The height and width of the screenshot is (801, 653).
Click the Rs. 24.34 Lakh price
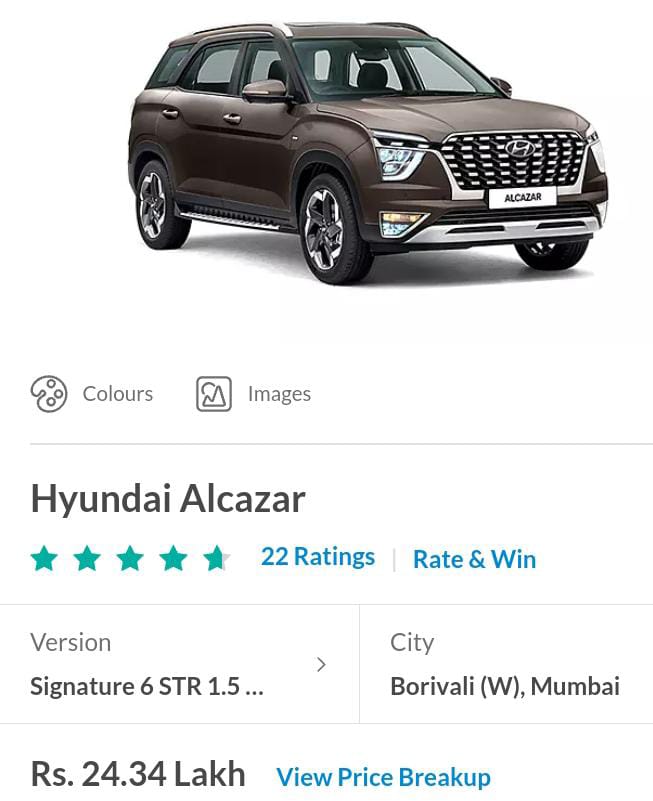(138, 774)
